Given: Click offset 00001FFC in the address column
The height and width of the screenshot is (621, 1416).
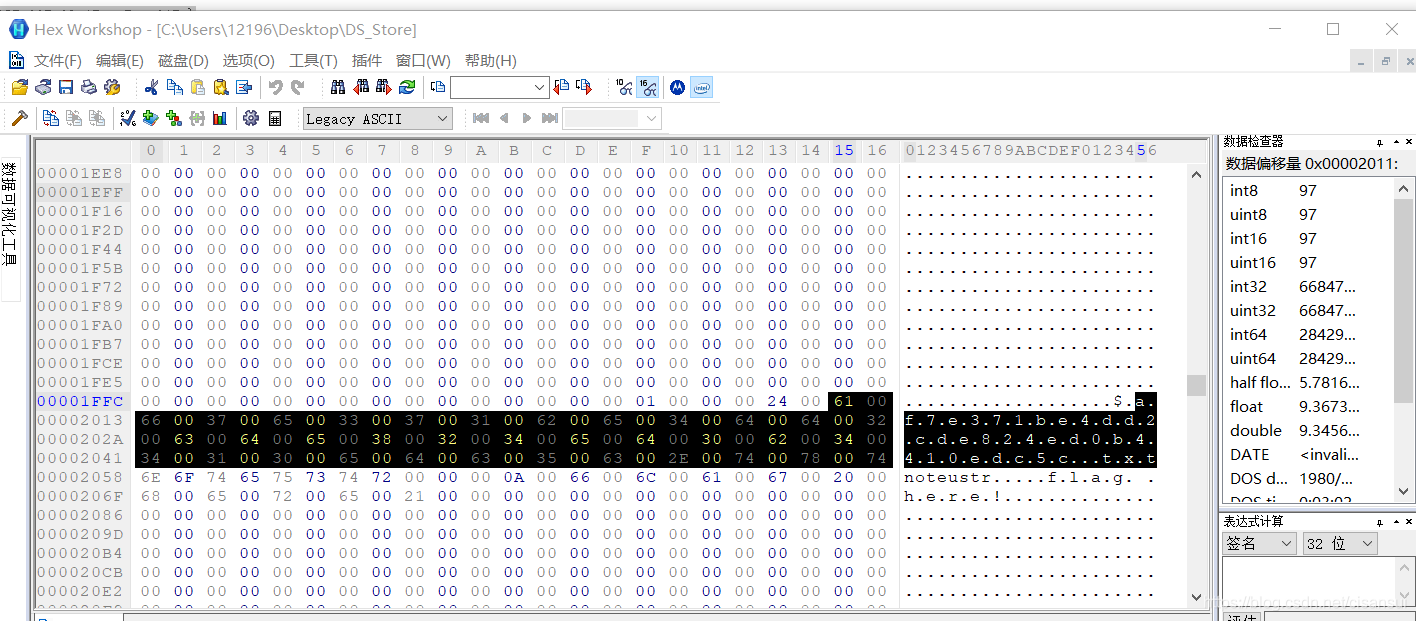Looking at the screenshot, I should 80,401.
